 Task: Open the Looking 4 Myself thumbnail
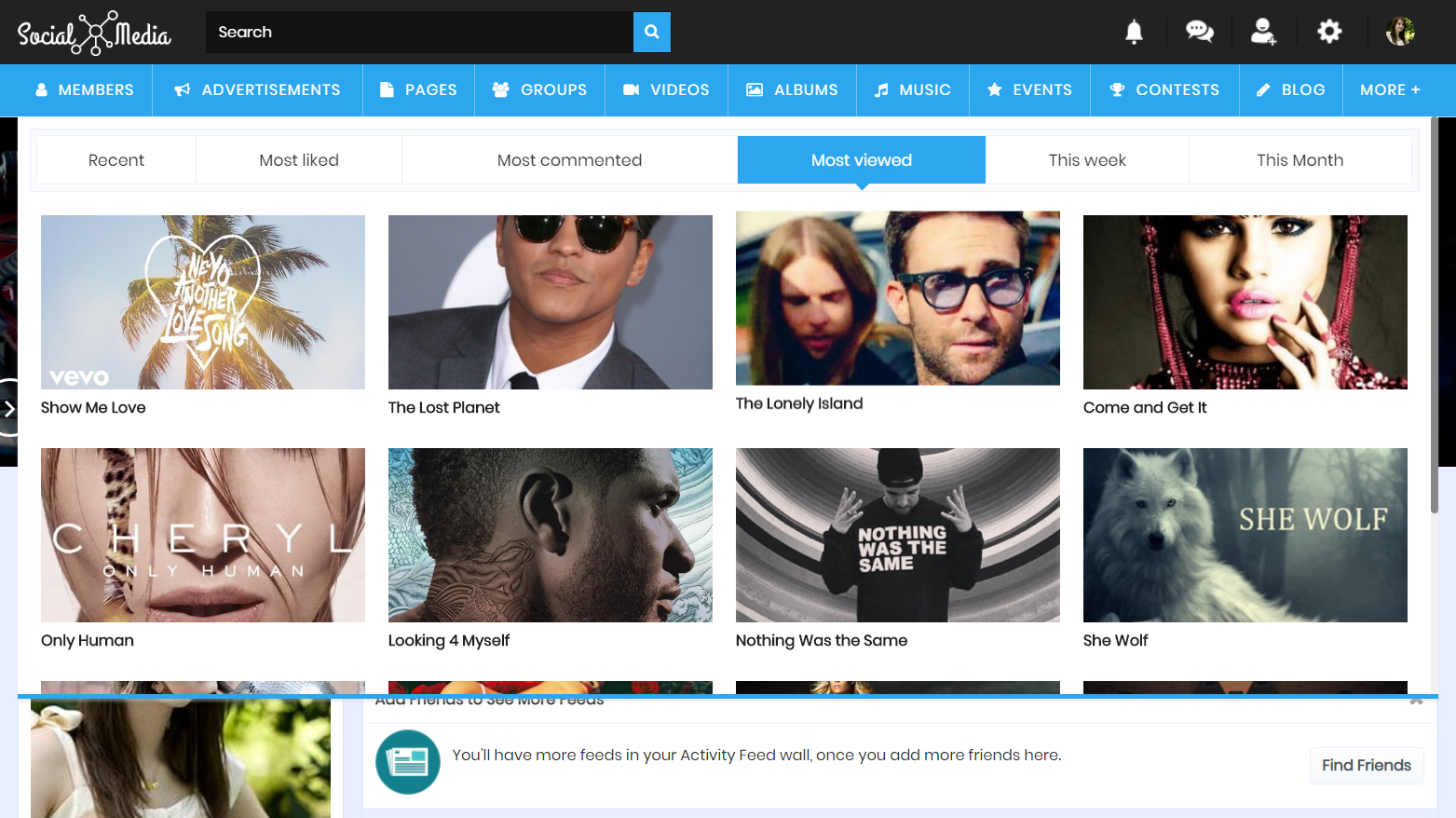tap(551, 535)
